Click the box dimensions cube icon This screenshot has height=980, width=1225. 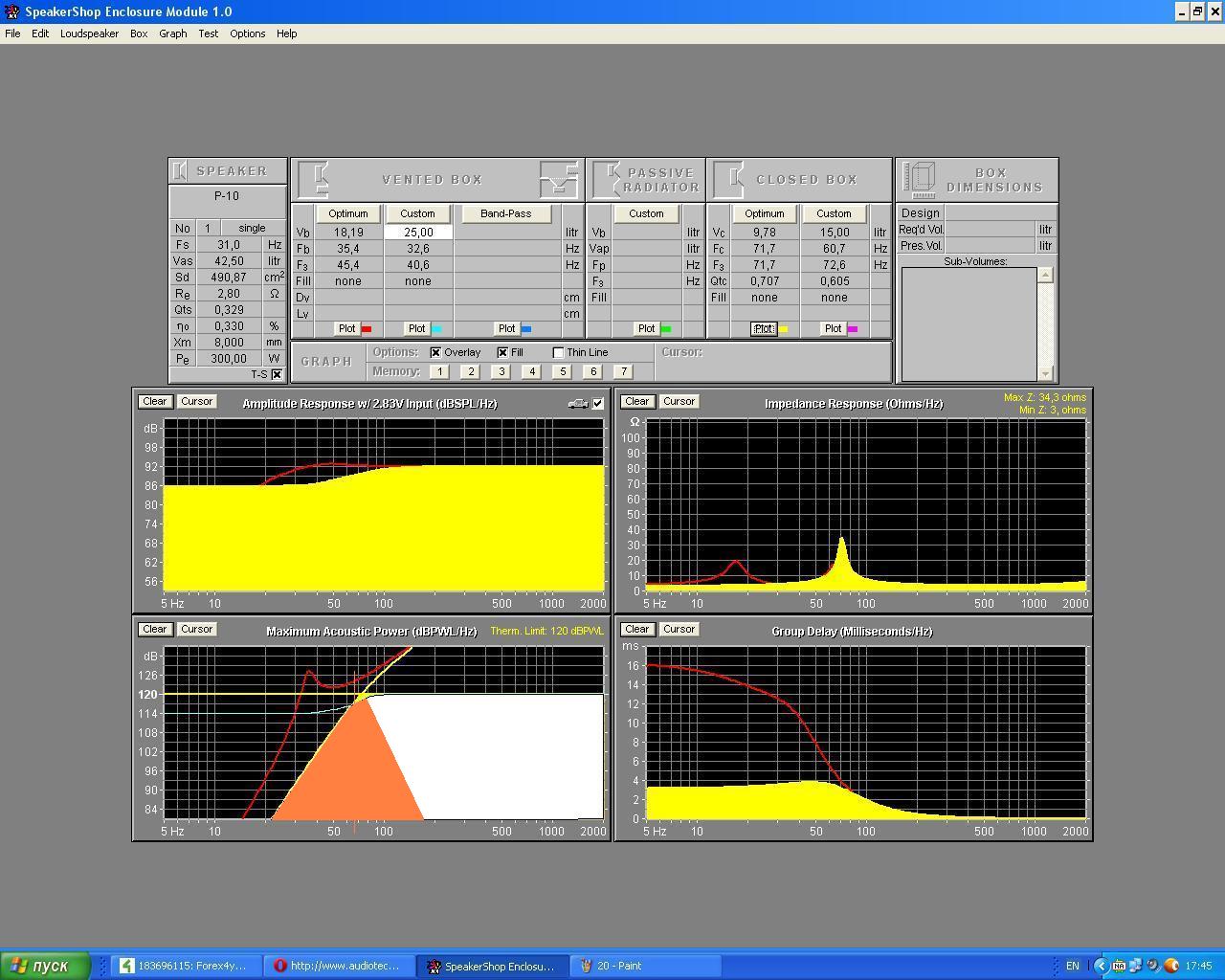(920, 179)
